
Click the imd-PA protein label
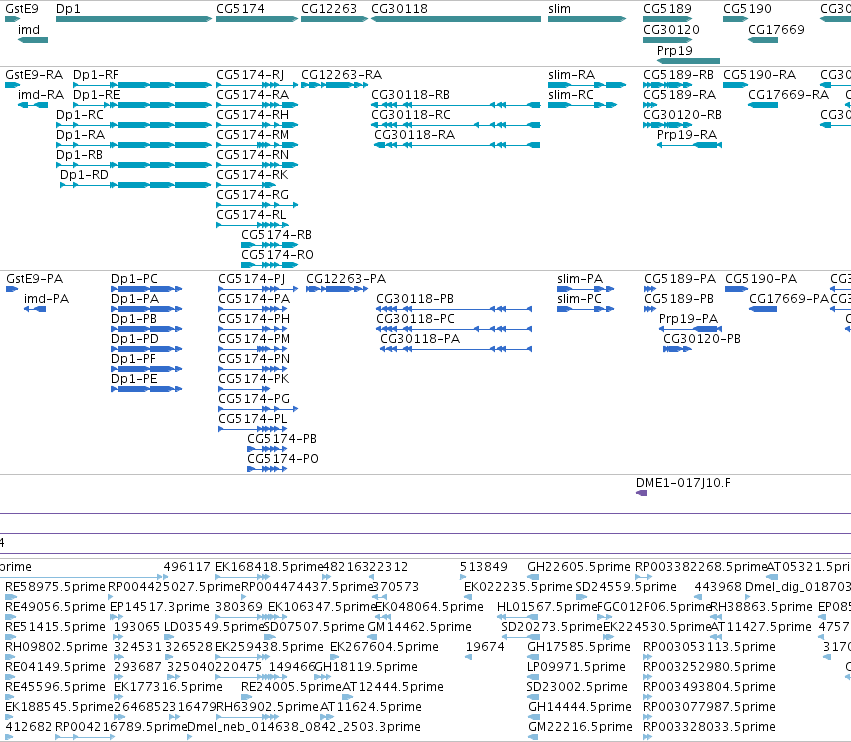tap(47, 299)
